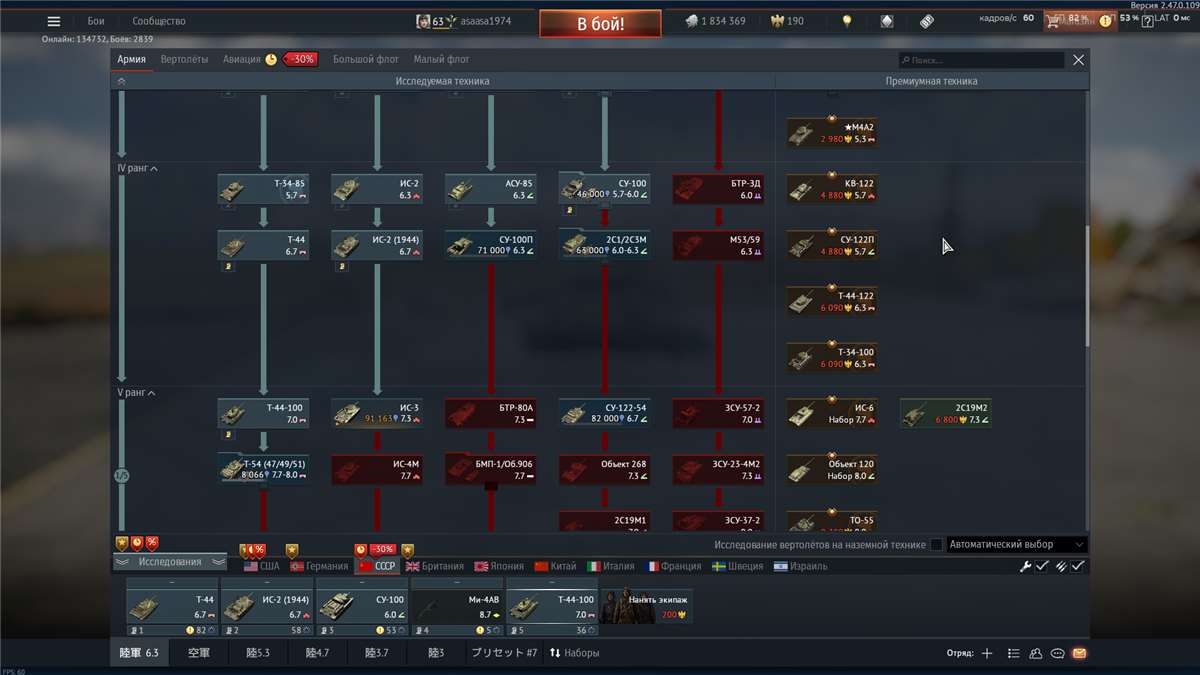Screen dimensions: 1200x675
Task: Switch to Армия tab
Action: pyautogui.click(x=132, y=59)
